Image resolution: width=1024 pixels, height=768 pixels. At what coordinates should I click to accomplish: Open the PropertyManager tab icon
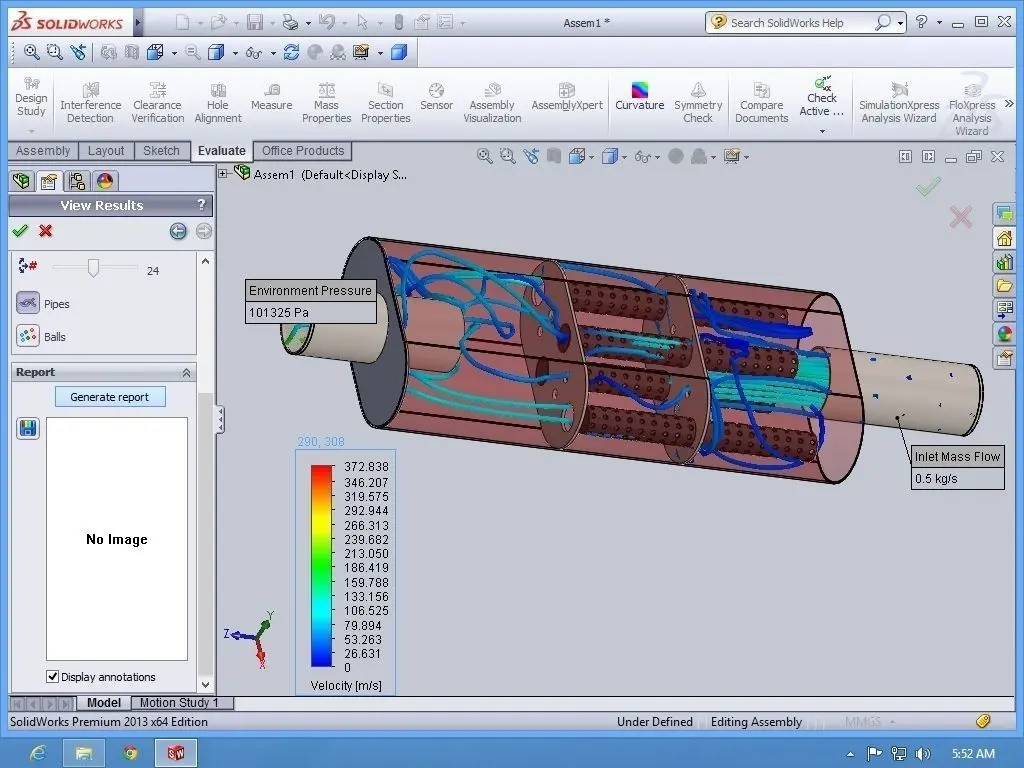point(49,181)
